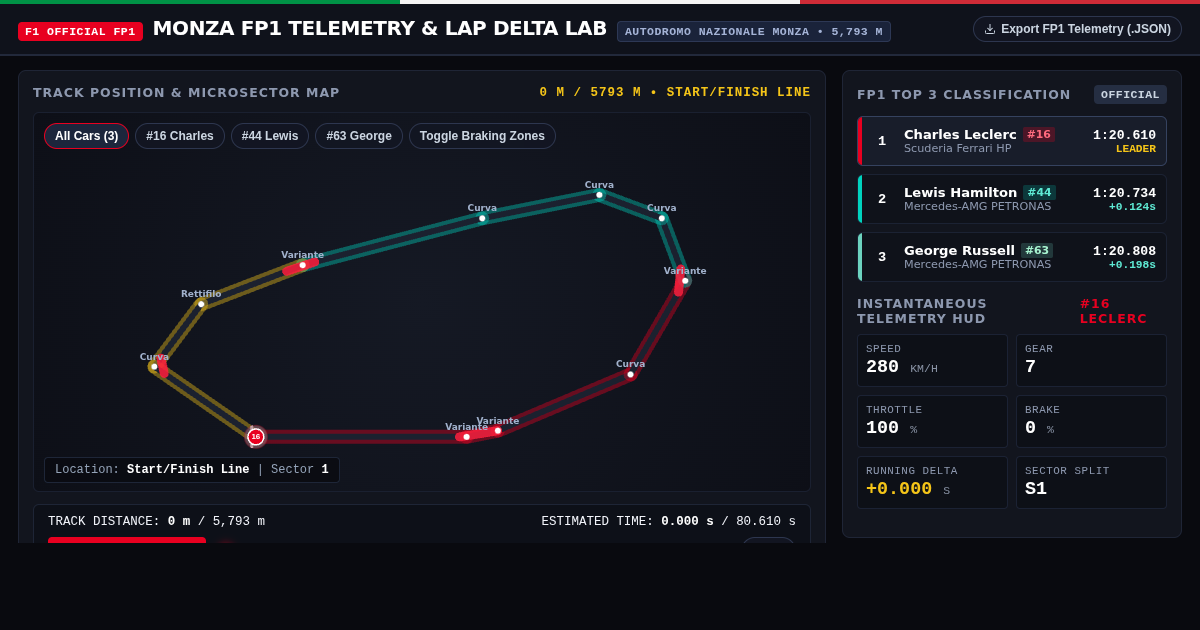Select the Rettifilo node on the track map
The width and height of the screenshot is (1200, 630).
201,304
